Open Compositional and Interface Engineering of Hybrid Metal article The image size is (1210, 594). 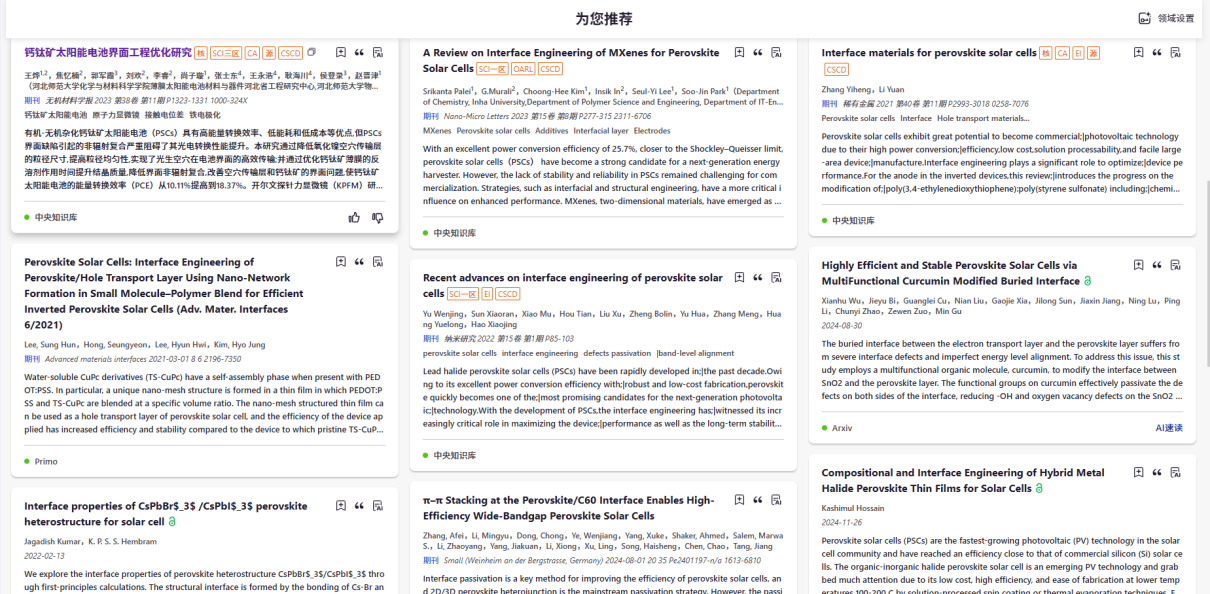(x=963, y=480)
